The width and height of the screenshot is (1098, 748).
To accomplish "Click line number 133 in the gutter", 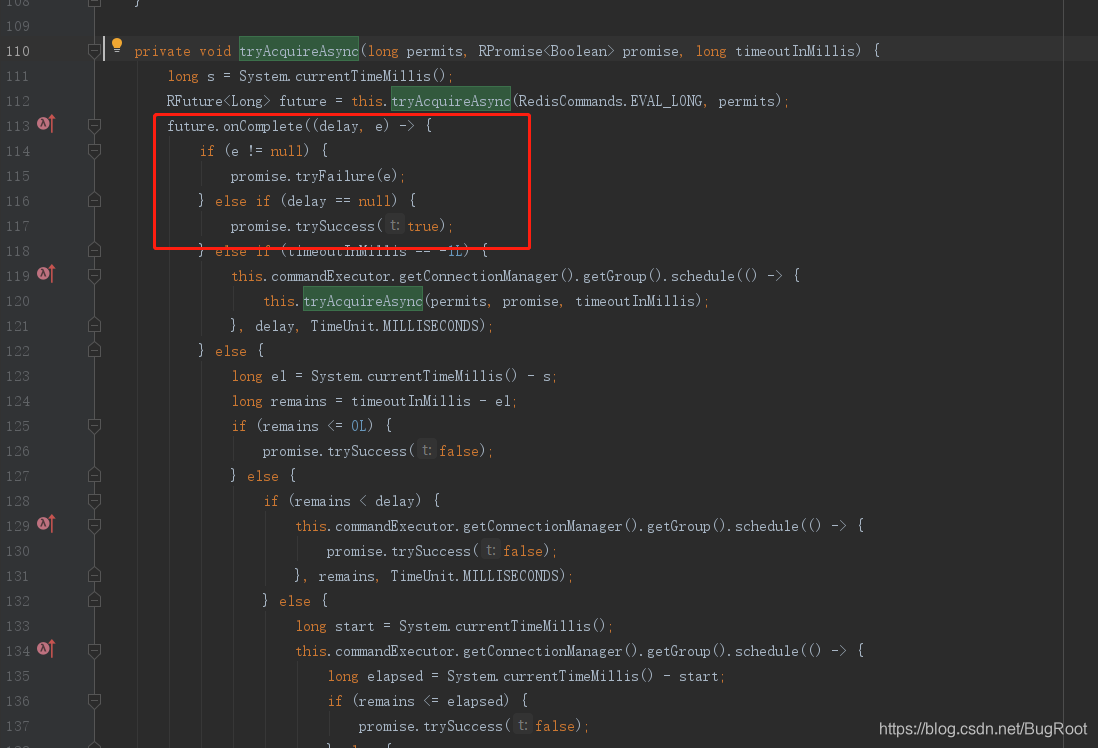I will 18,626.
